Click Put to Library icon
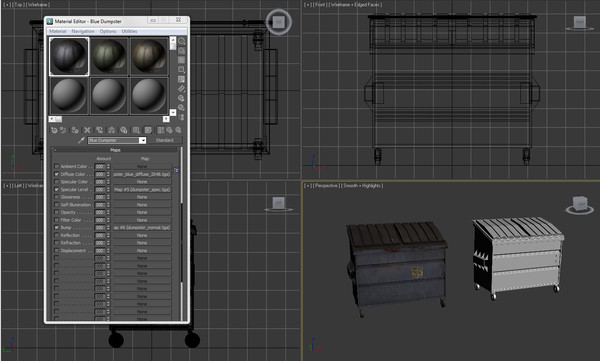This screenshot has height=361, width=600. click(x=124, y=130)
